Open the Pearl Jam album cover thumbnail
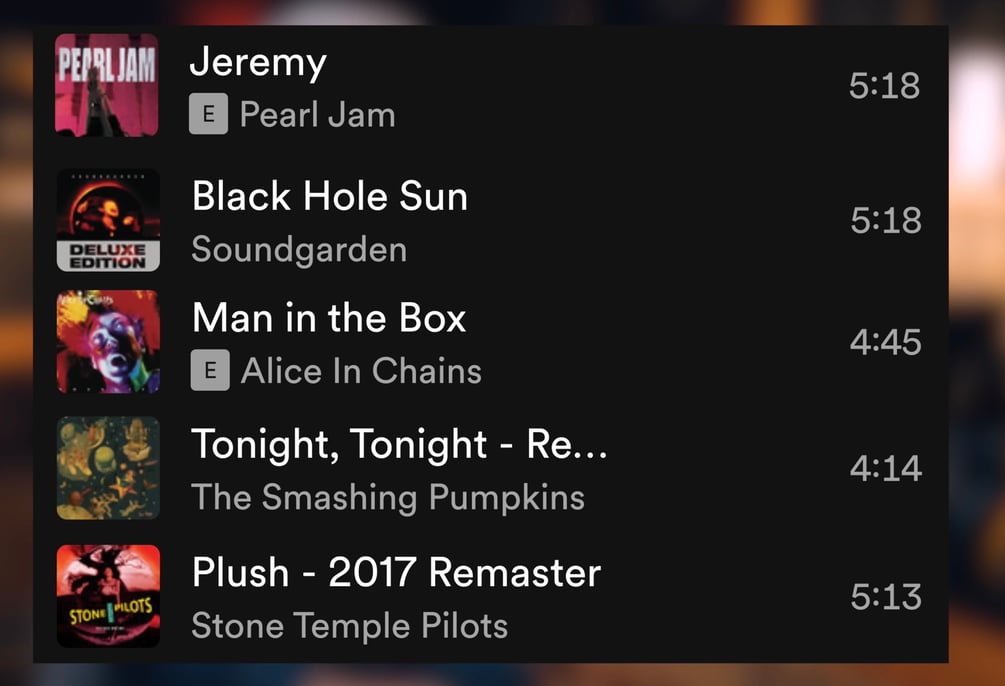 click(106, 85)
